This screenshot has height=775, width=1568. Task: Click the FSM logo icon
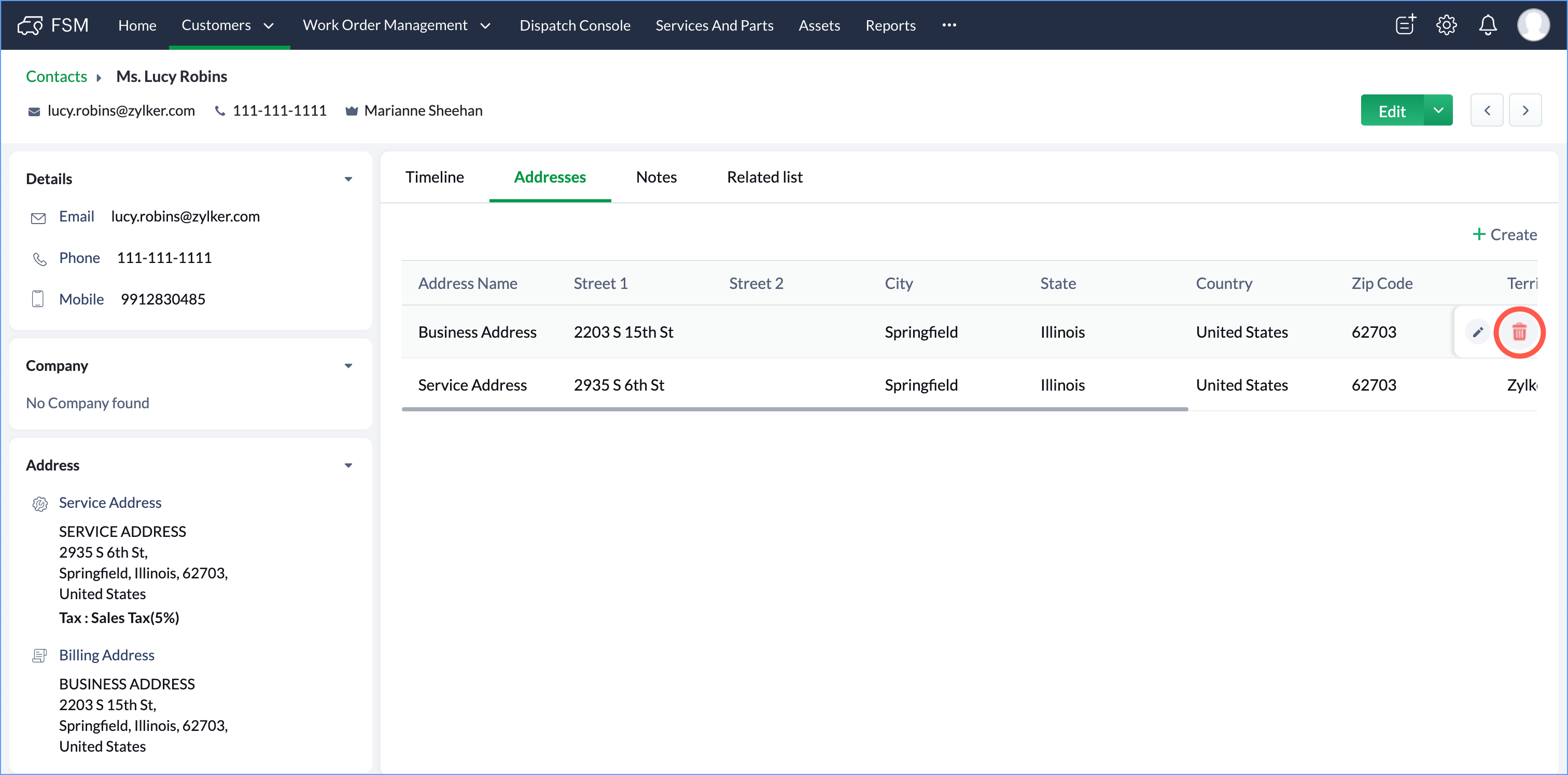29,25
